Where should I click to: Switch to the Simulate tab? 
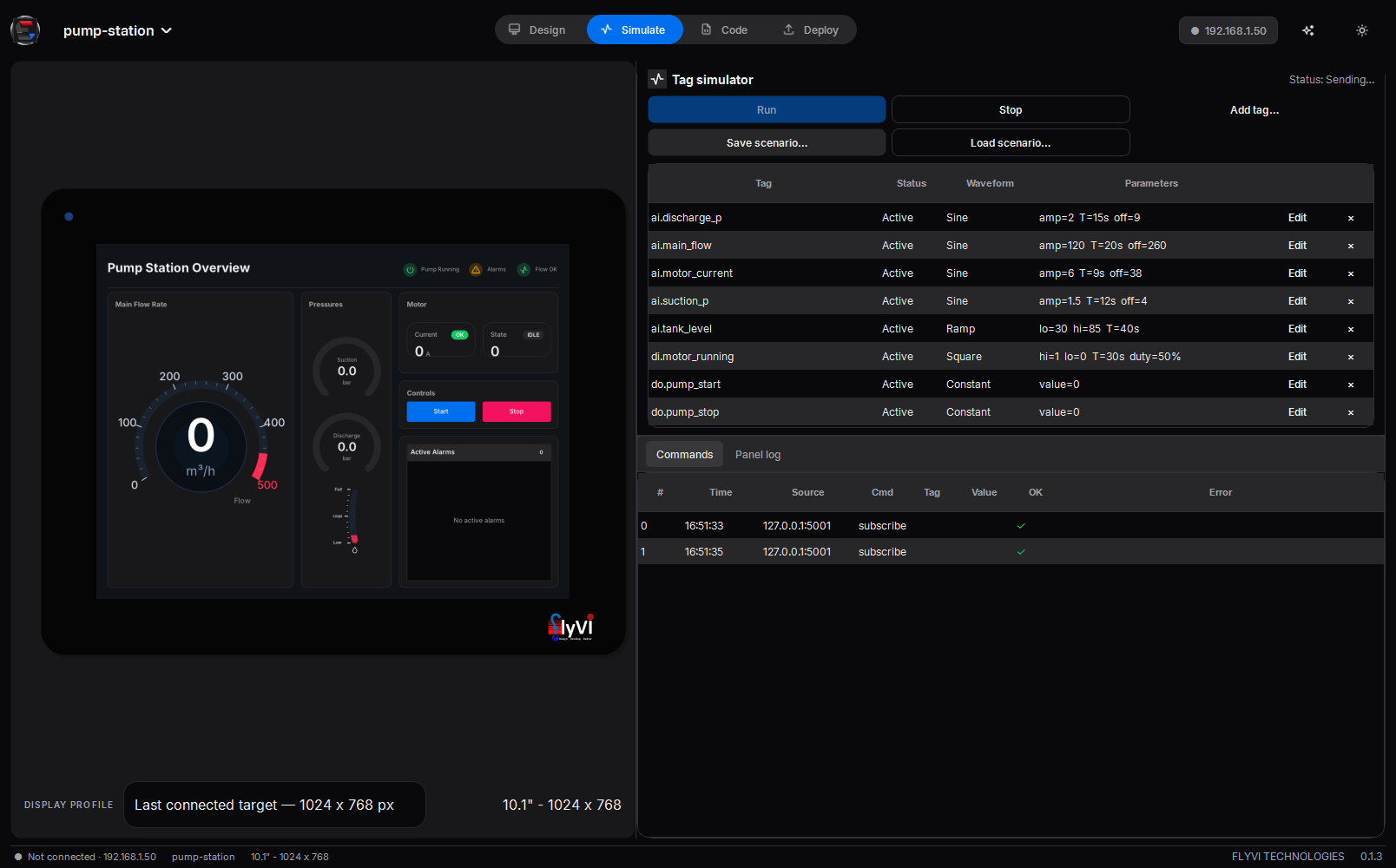[x=635, y=30]
